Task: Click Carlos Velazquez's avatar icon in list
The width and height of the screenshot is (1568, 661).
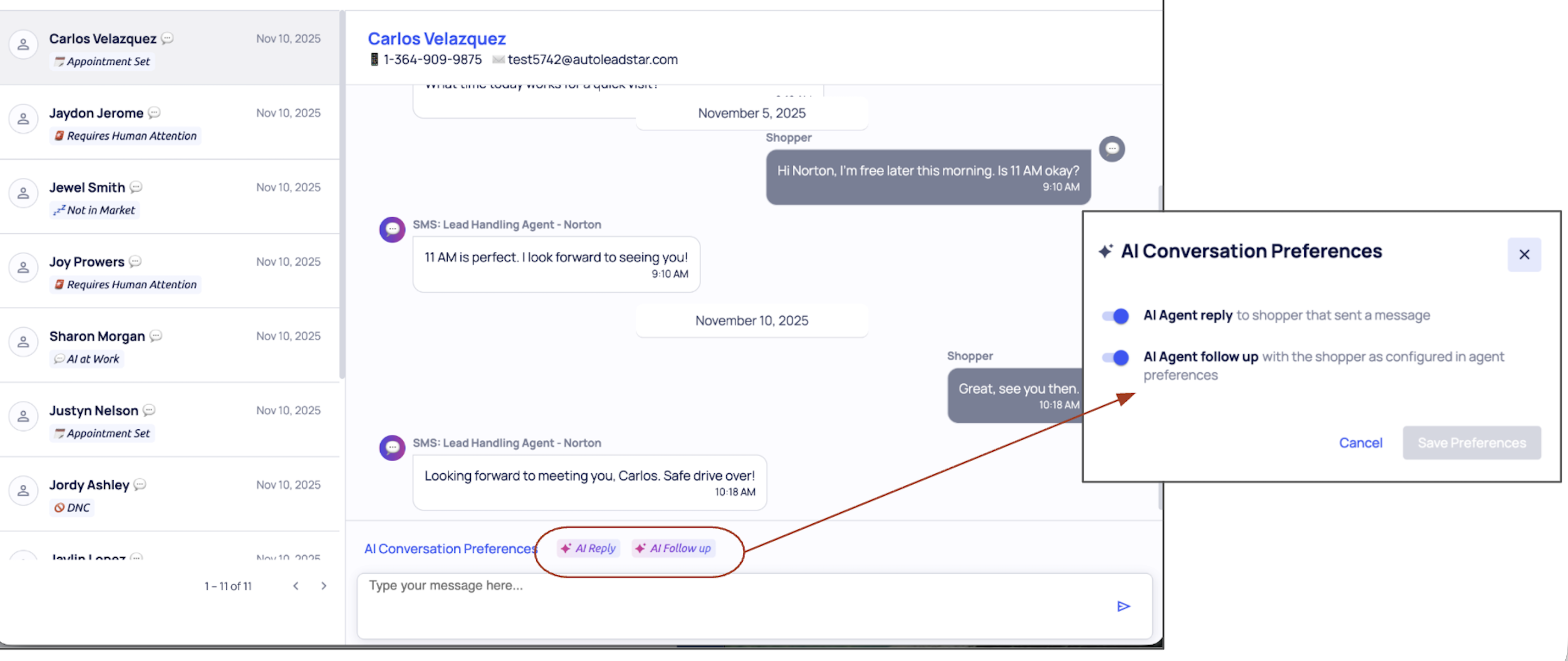Action: click(23, 45)
